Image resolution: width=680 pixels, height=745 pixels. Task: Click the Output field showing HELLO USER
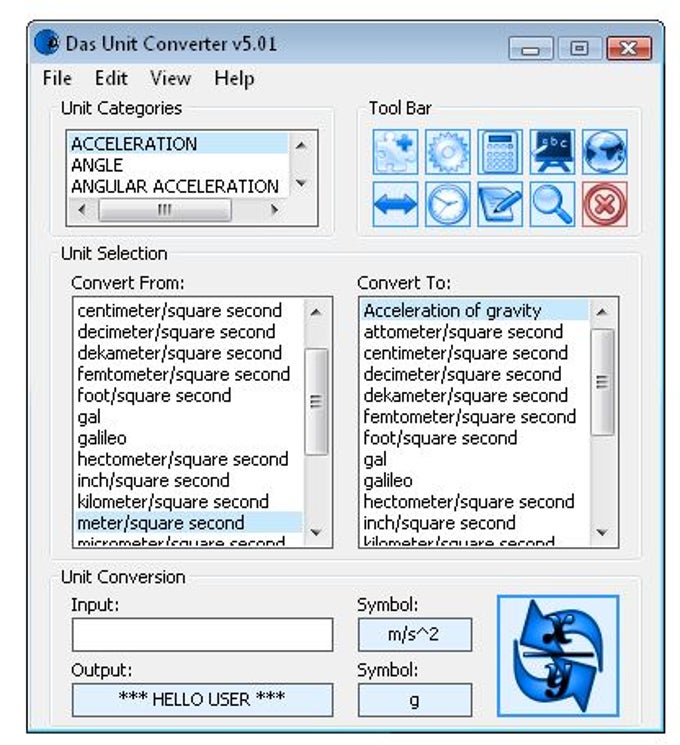tap(202, 700)
